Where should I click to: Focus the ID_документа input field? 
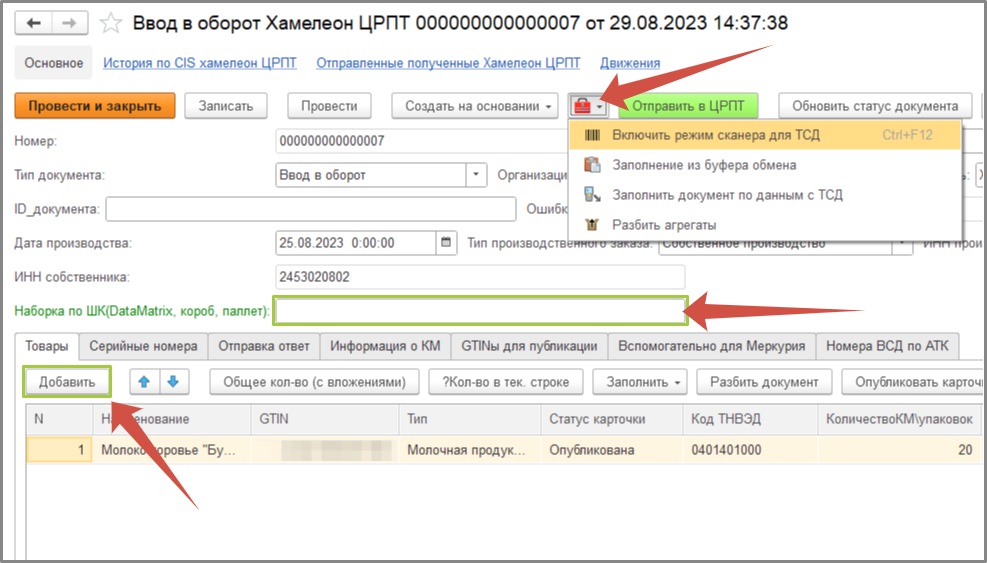(x=311, y=208)
